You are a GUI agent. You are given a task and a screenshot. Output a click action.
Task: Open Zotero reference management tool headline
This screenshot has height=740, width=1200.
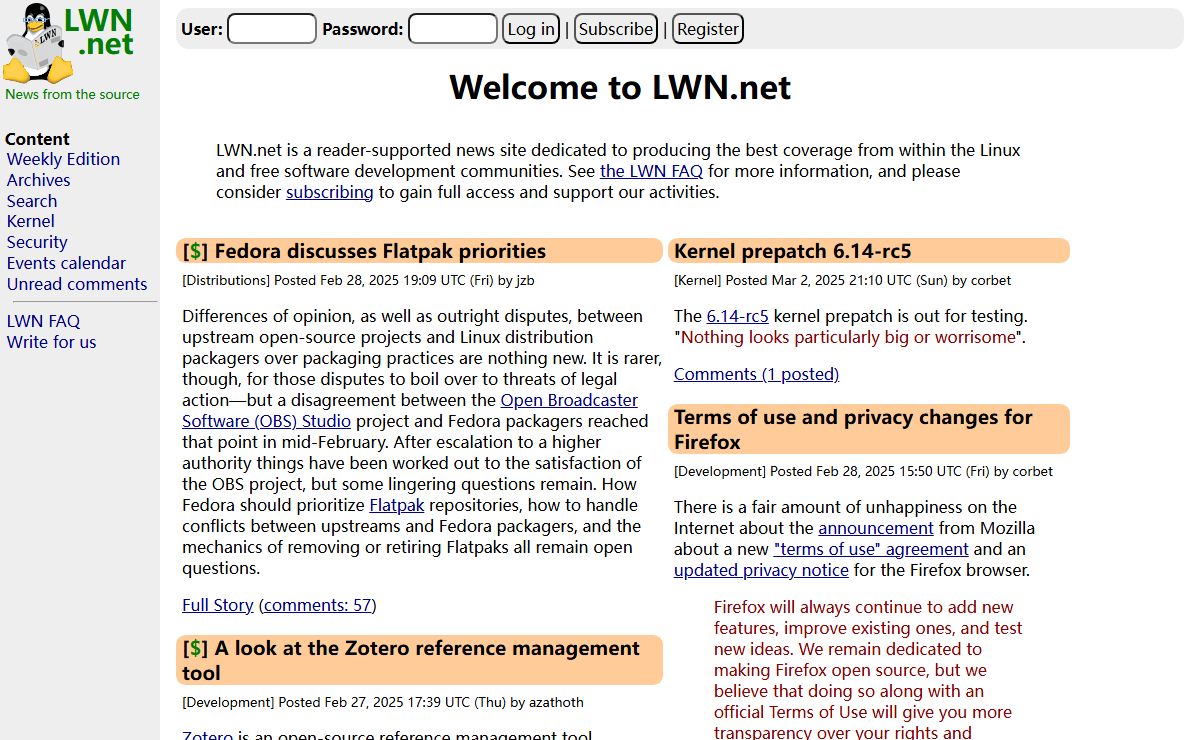click(x=411, y=660)
